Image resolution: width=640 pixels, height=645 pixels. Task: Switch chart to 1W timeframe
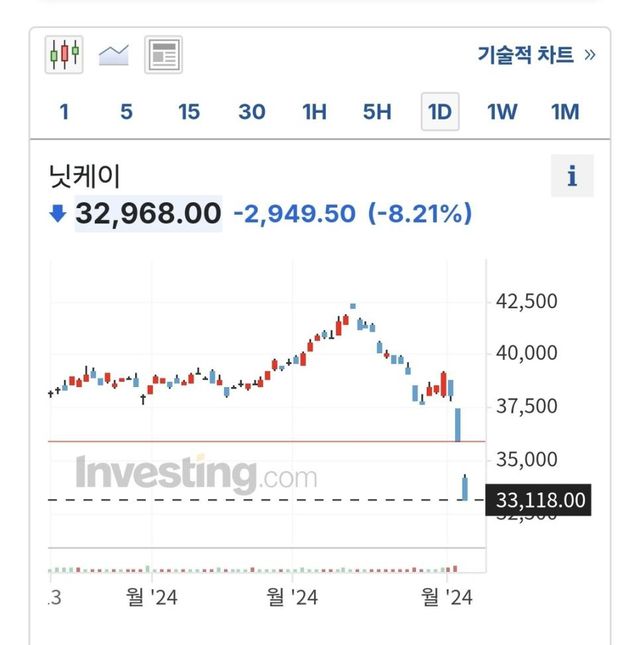pyautogui.click(x=502, y=112)
